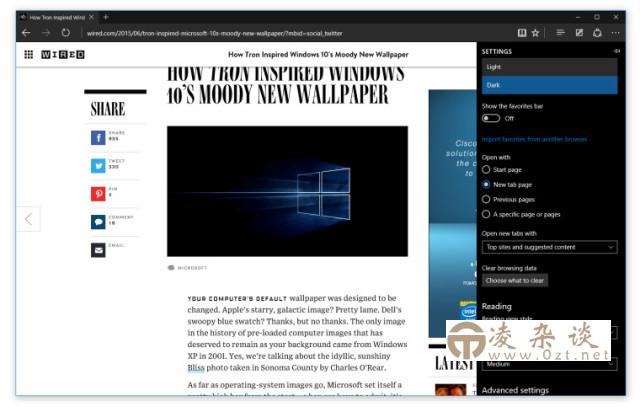
Task: Click the 'Open with' label
Action: [496, 157]
